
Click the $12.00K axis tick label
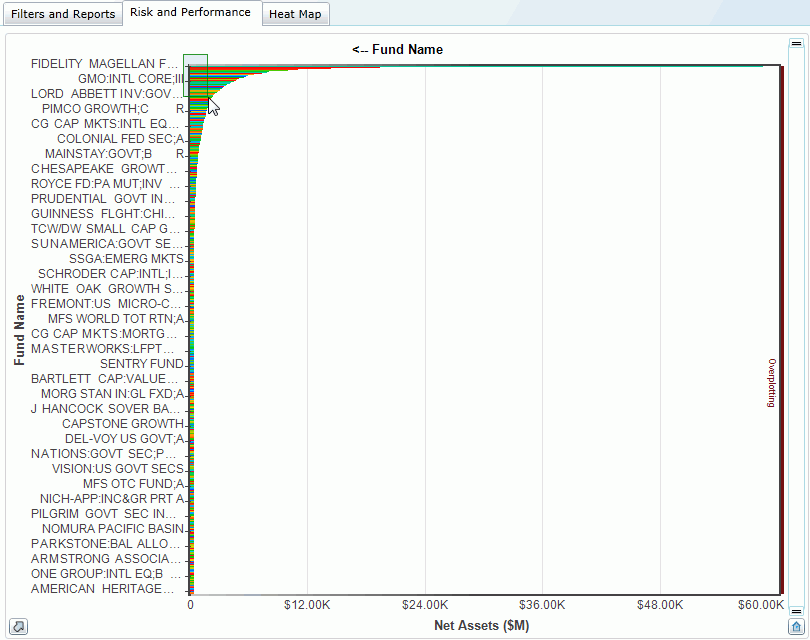(307, 605)
